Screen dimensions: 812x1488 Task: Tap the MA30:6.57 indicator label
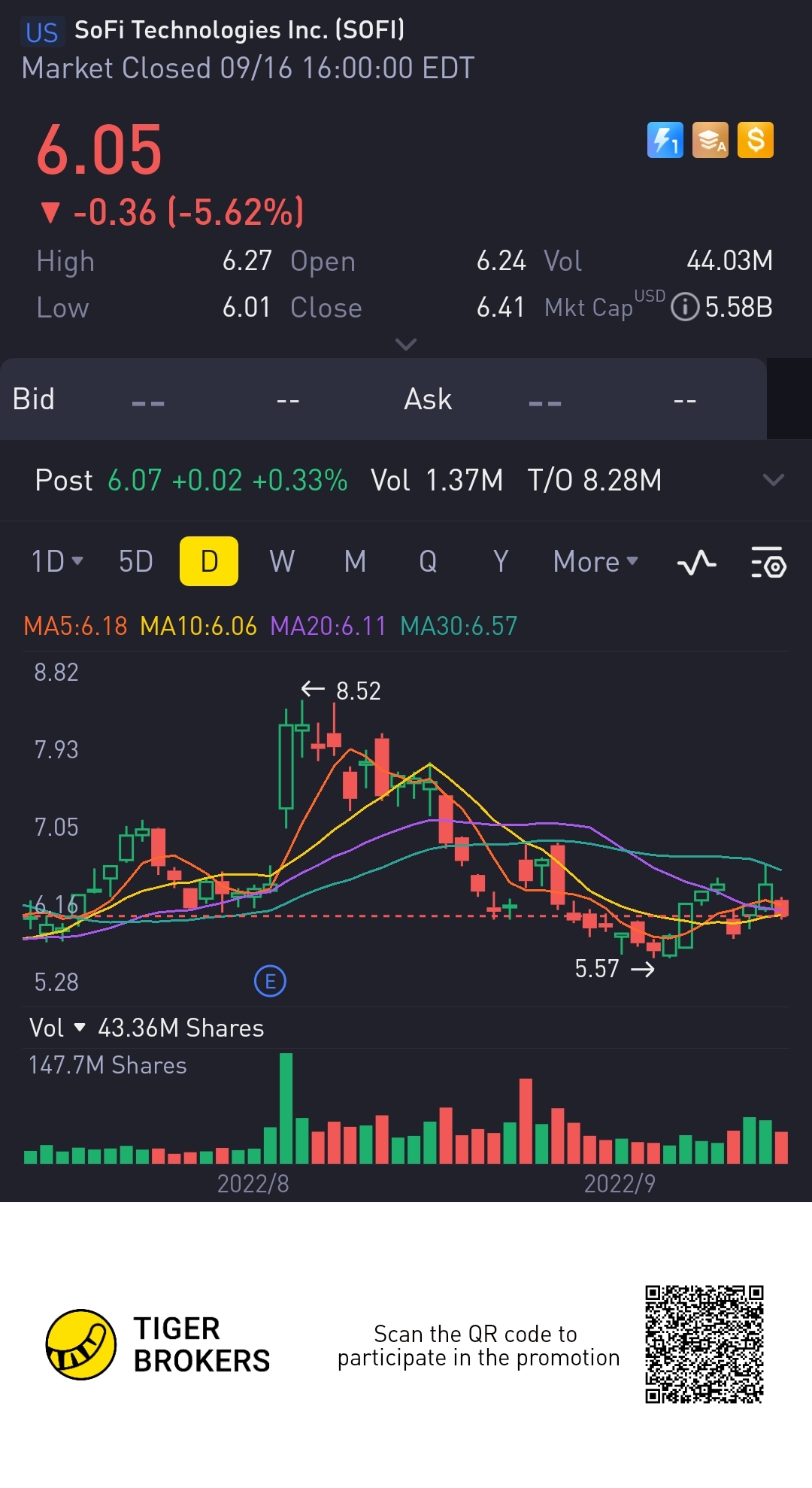(x=459, y=626)
